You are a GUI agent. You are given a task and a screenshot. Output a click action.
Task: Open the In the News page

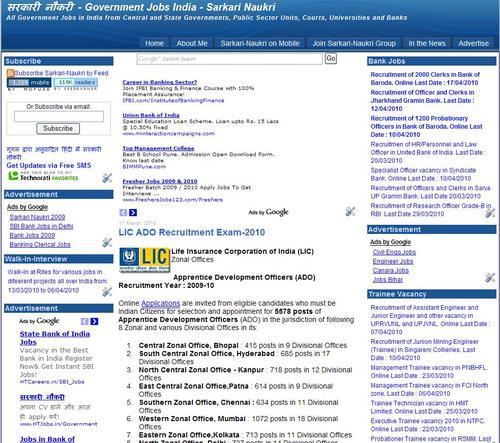click(427, 43)
